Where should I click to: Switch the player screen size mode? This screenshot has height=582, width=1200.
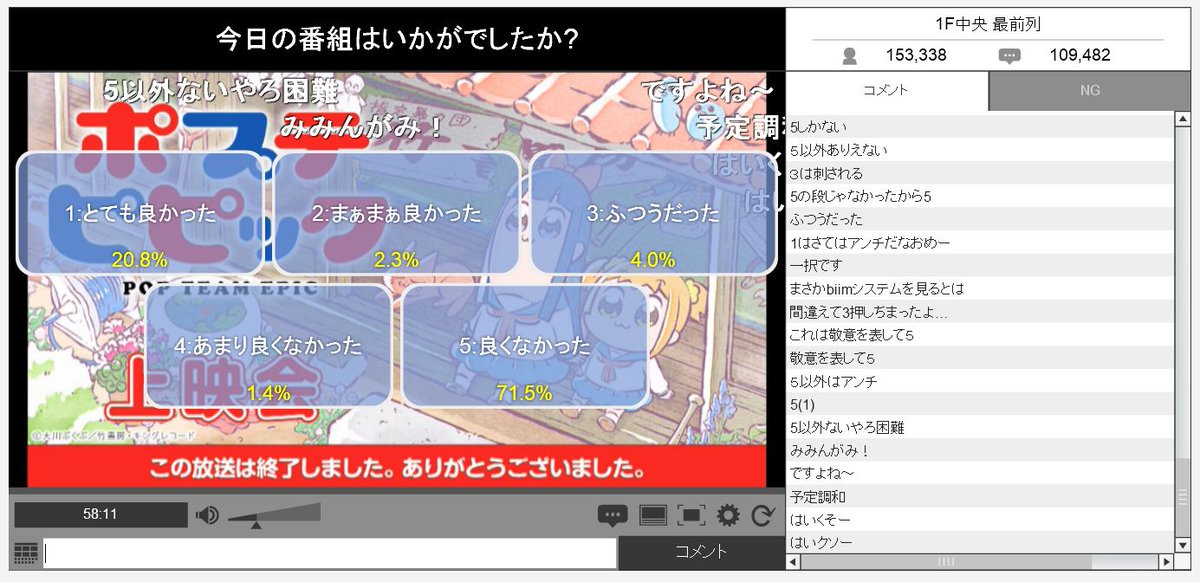[x=653, y=516]
